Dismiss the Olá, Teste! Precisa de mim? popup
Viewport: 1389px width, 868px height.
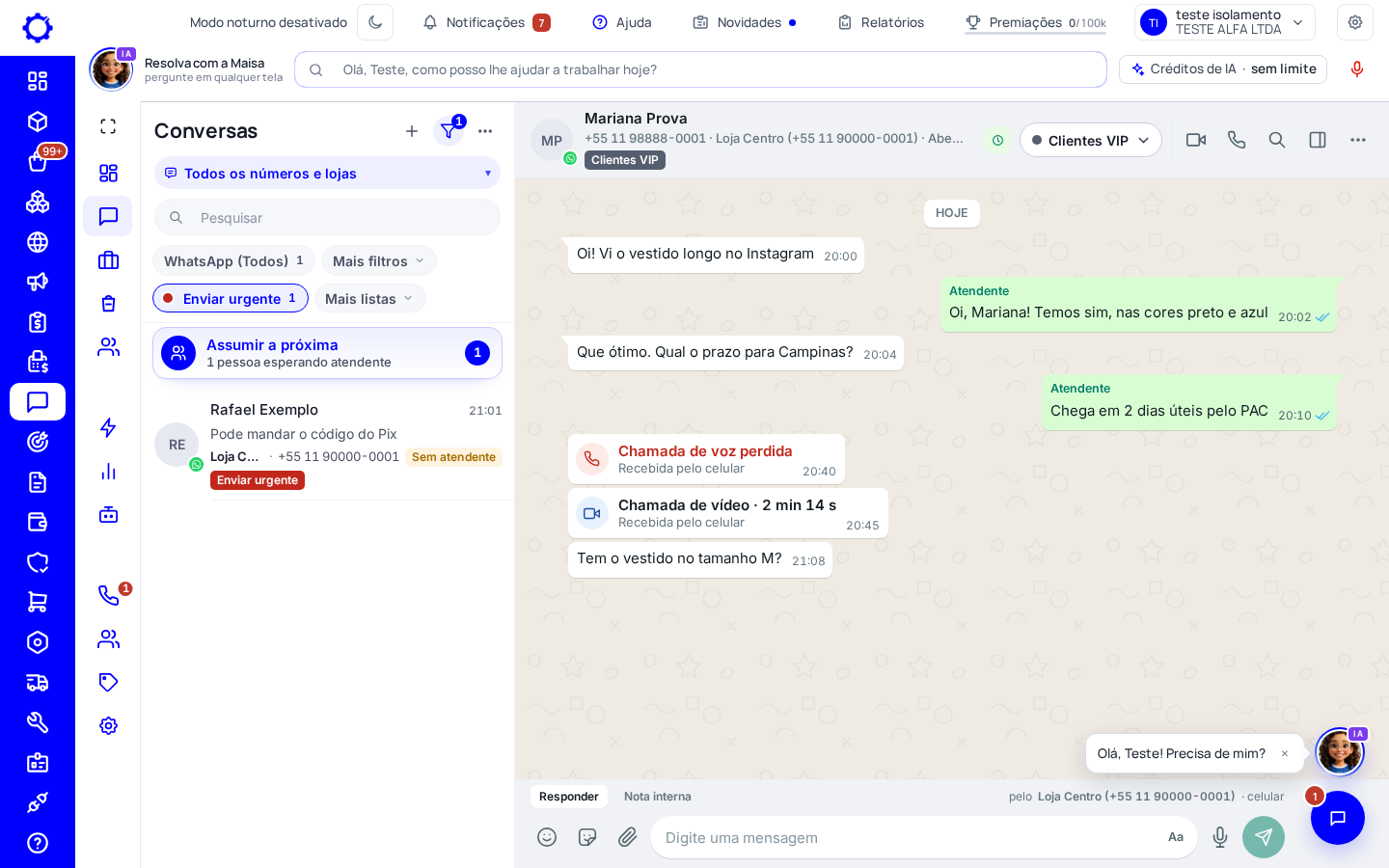[1285, 754]
